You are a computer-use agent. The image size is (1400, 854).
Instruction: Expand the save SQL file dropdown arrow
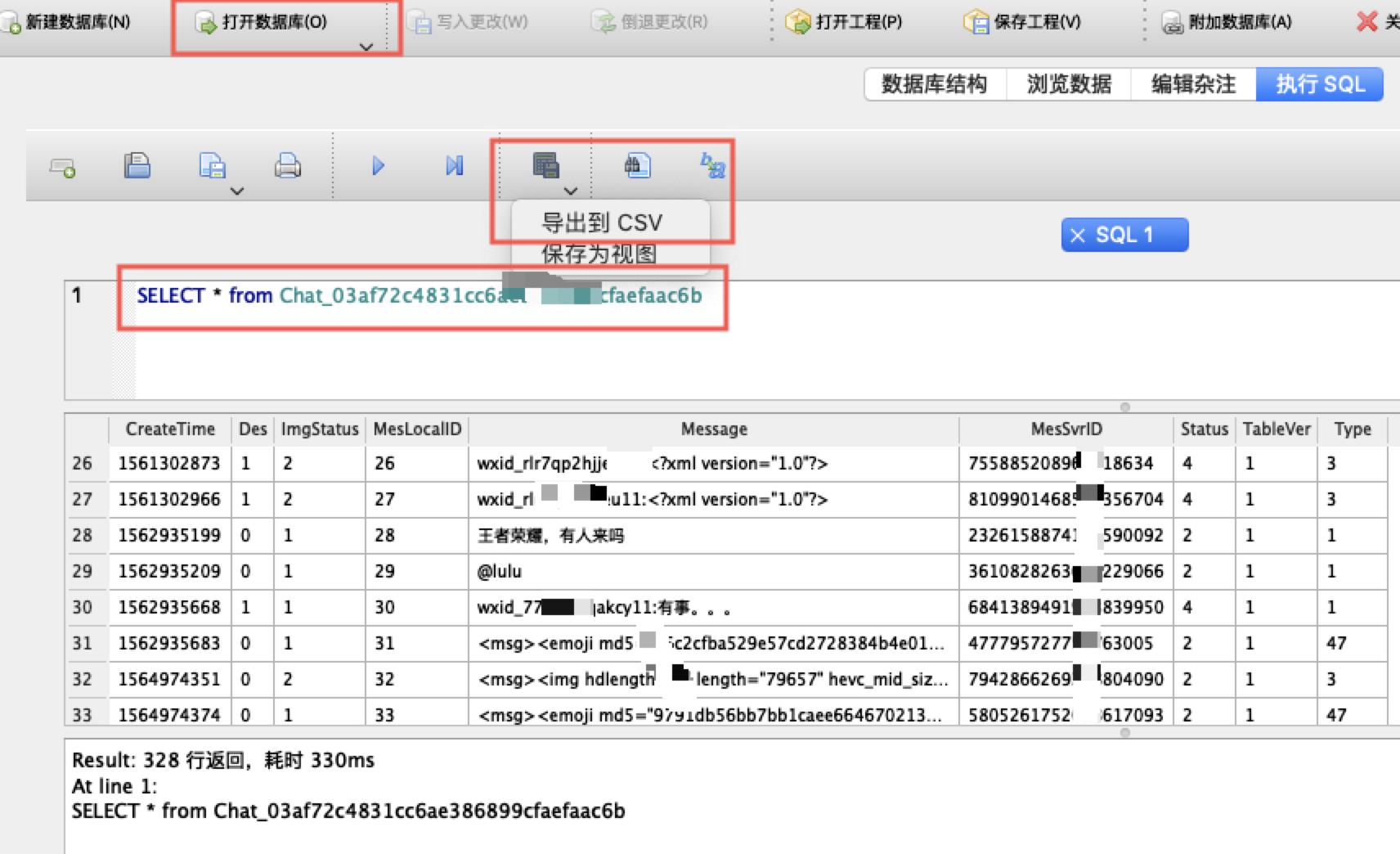tap(237, 191)
